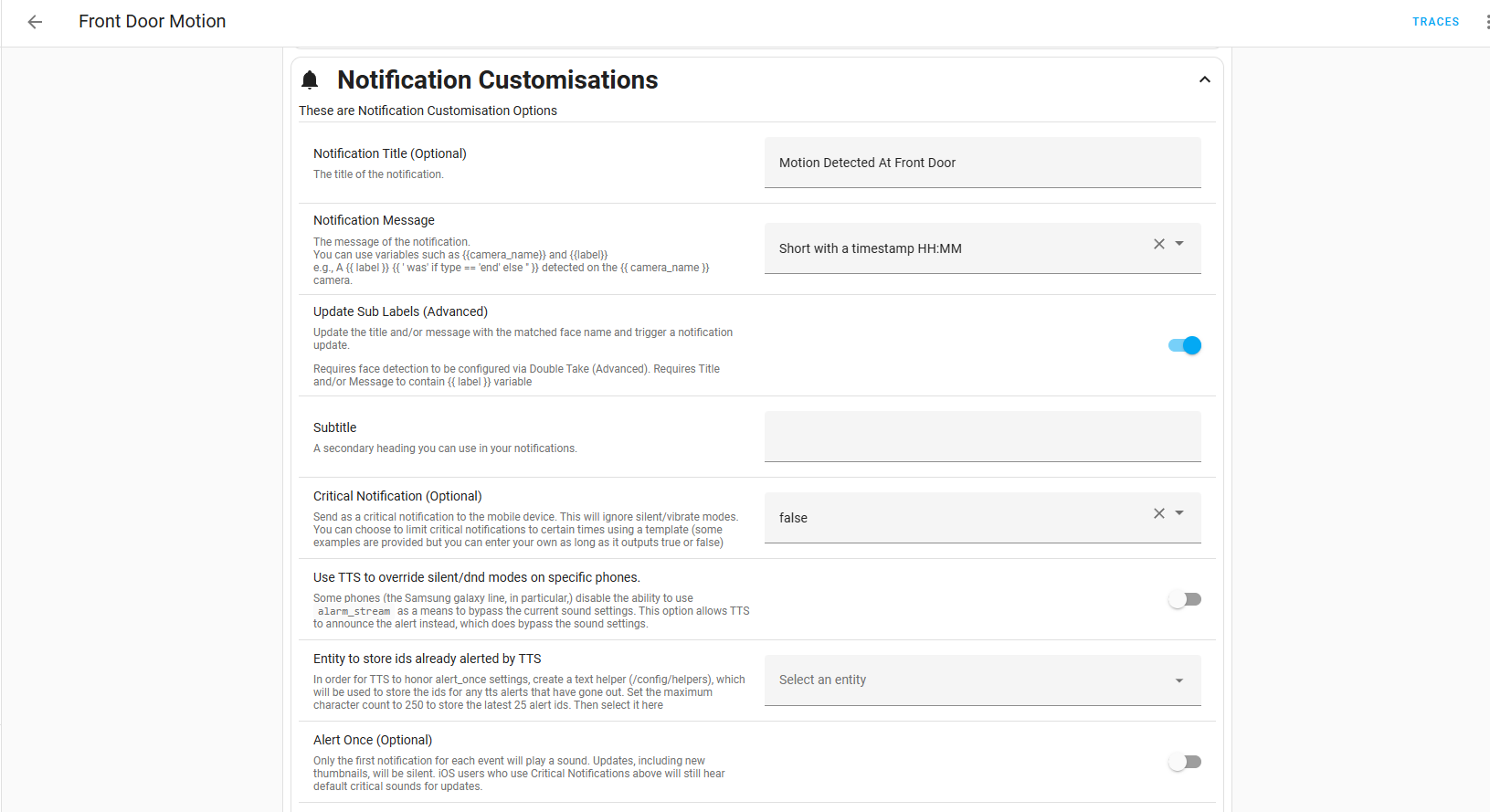The height and width of the screenshot is (812, 1490).
Task: Click the back arrow icon
Action: point(35,22)
